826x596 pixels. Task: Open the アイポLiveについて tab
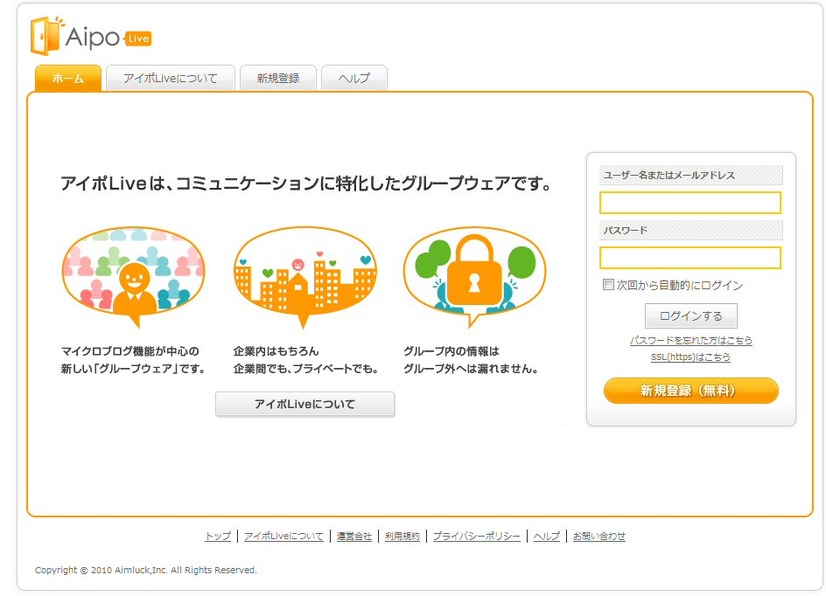click(x=170, y=79)
